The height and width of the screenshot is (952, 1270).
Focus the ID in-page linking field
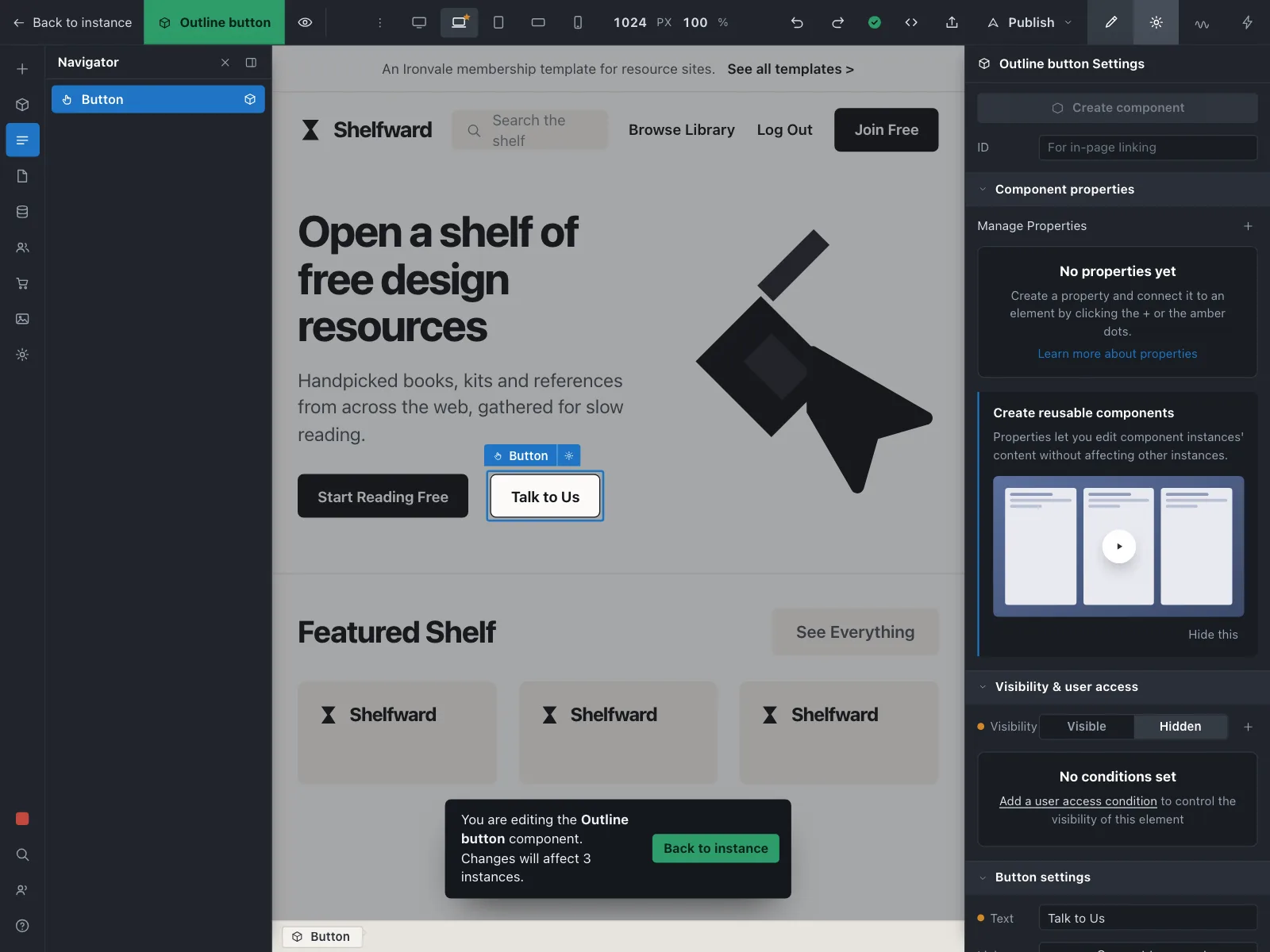tap(1148, 148)
